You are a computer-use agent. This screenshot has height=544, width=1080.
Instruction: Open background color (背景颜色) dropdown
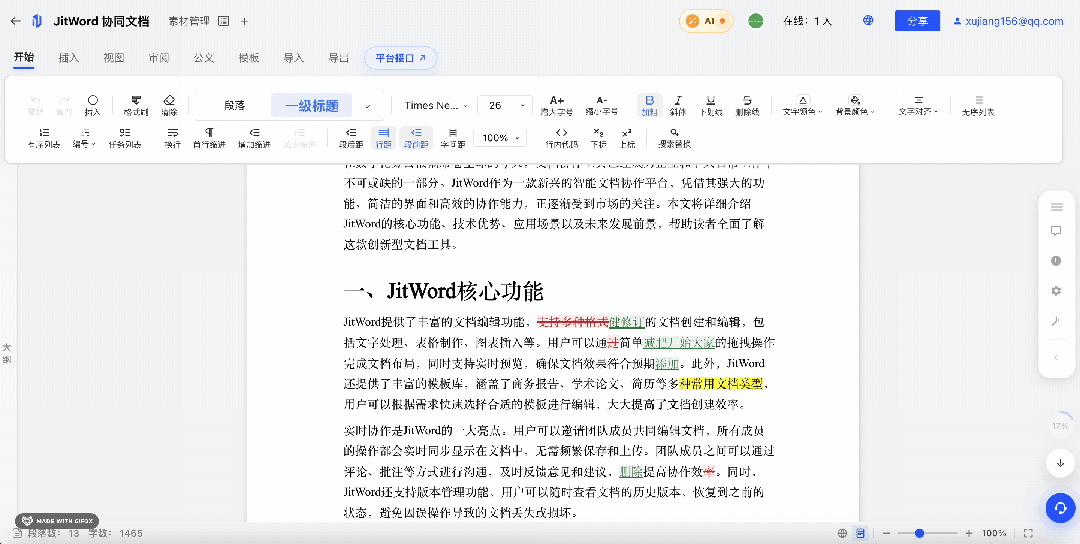(855, 105)
